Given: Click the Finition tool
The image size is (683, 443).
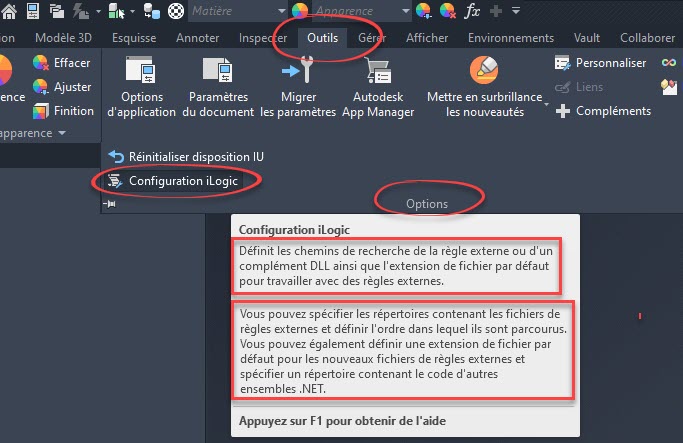Looking at the screenshot, I should click(62, 111).
